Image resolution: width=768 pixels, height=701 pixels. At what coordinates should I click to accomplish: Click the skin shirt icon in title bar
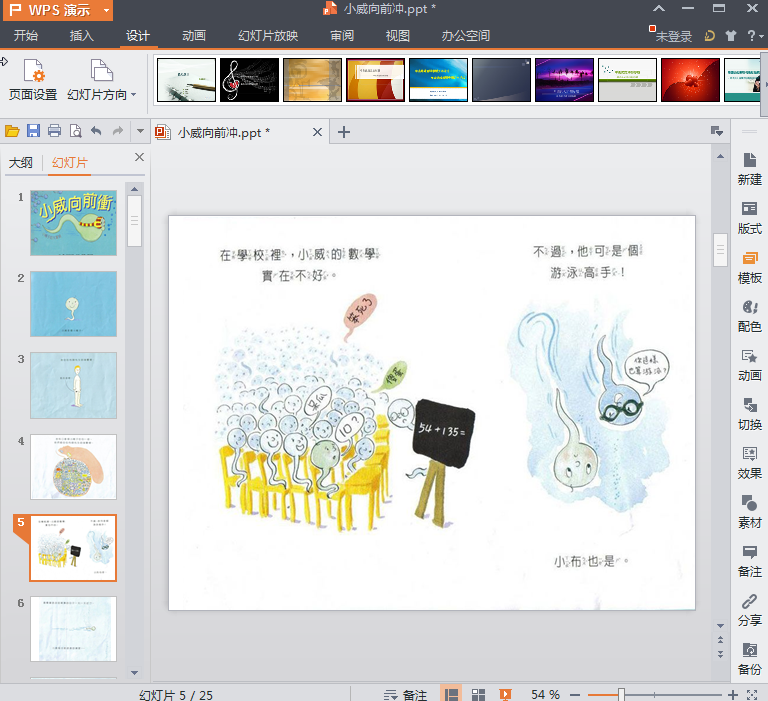(x=731, y=36)
